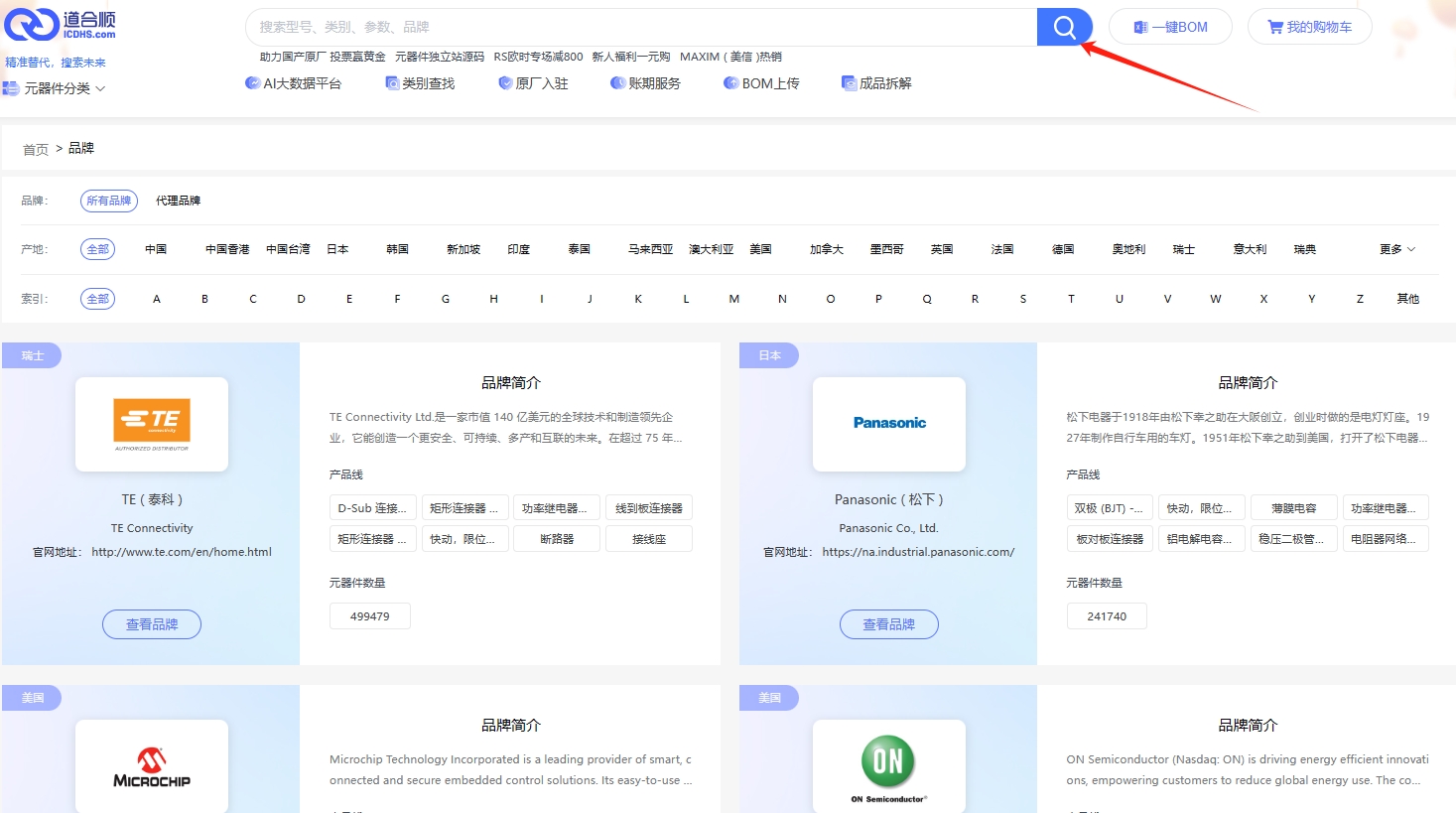Screen dimensions: 1456x813
Task: Click TE product line D-Sub 连接
Action: pos(372,508)
